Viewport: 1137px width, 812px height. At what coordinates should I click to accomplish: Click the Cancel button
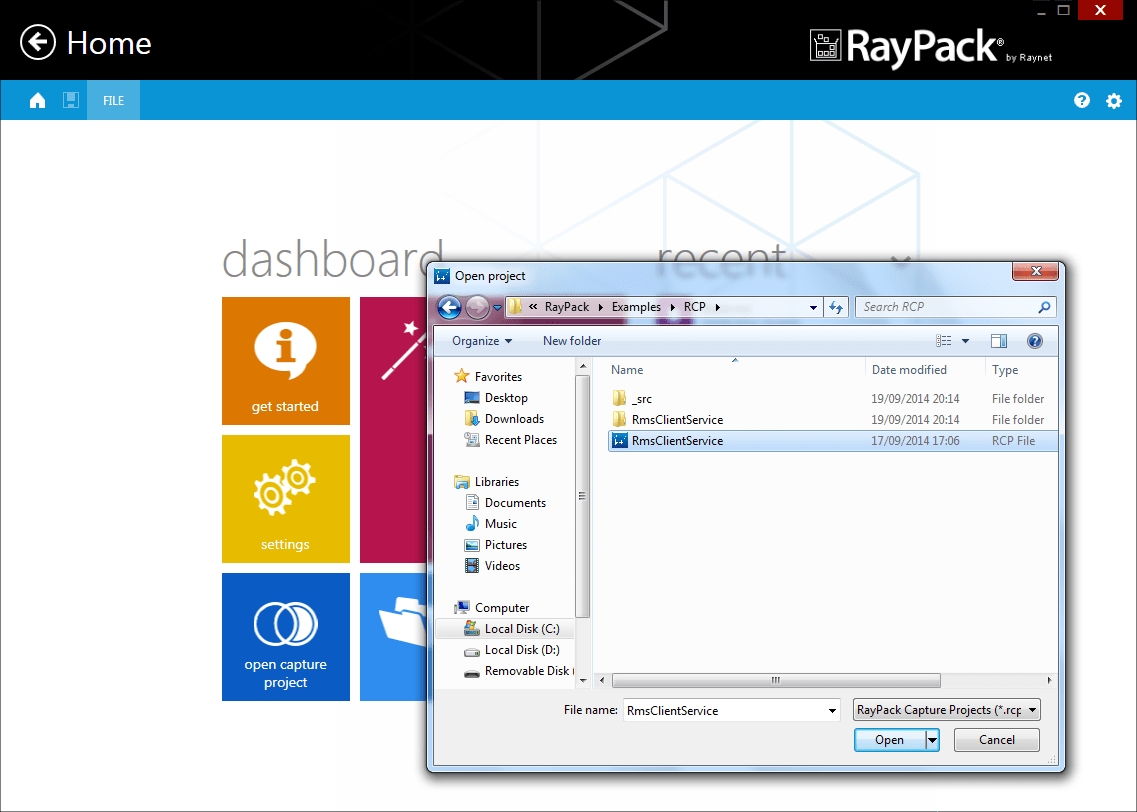(996, 739)
